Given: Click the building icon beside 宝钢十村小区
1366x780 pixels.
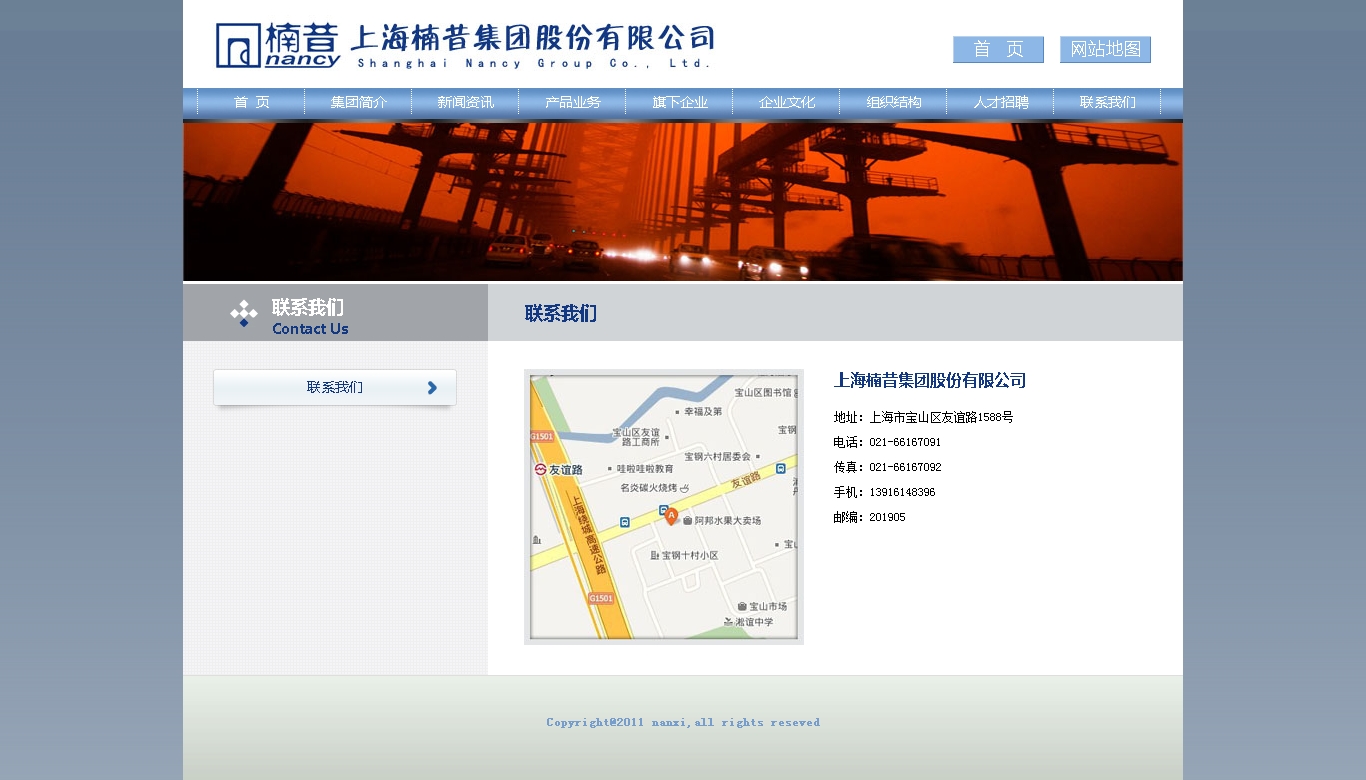Looking at the screenshot, I should [x=655, y=555].
